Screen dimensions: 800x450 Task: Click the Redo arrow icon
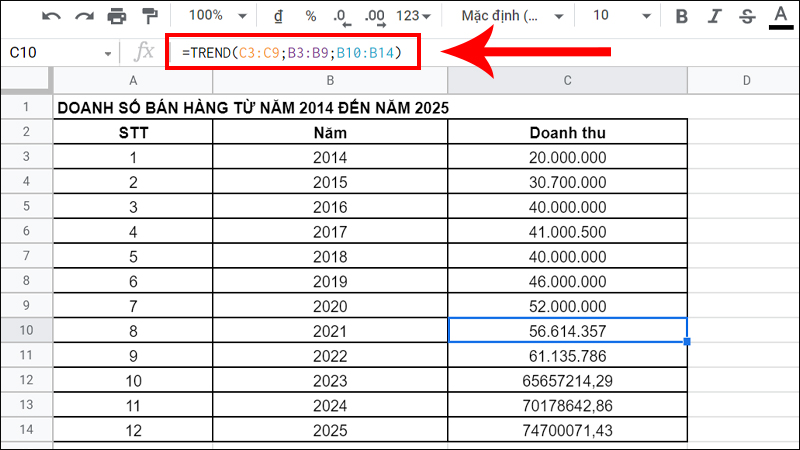coord(84,16)
